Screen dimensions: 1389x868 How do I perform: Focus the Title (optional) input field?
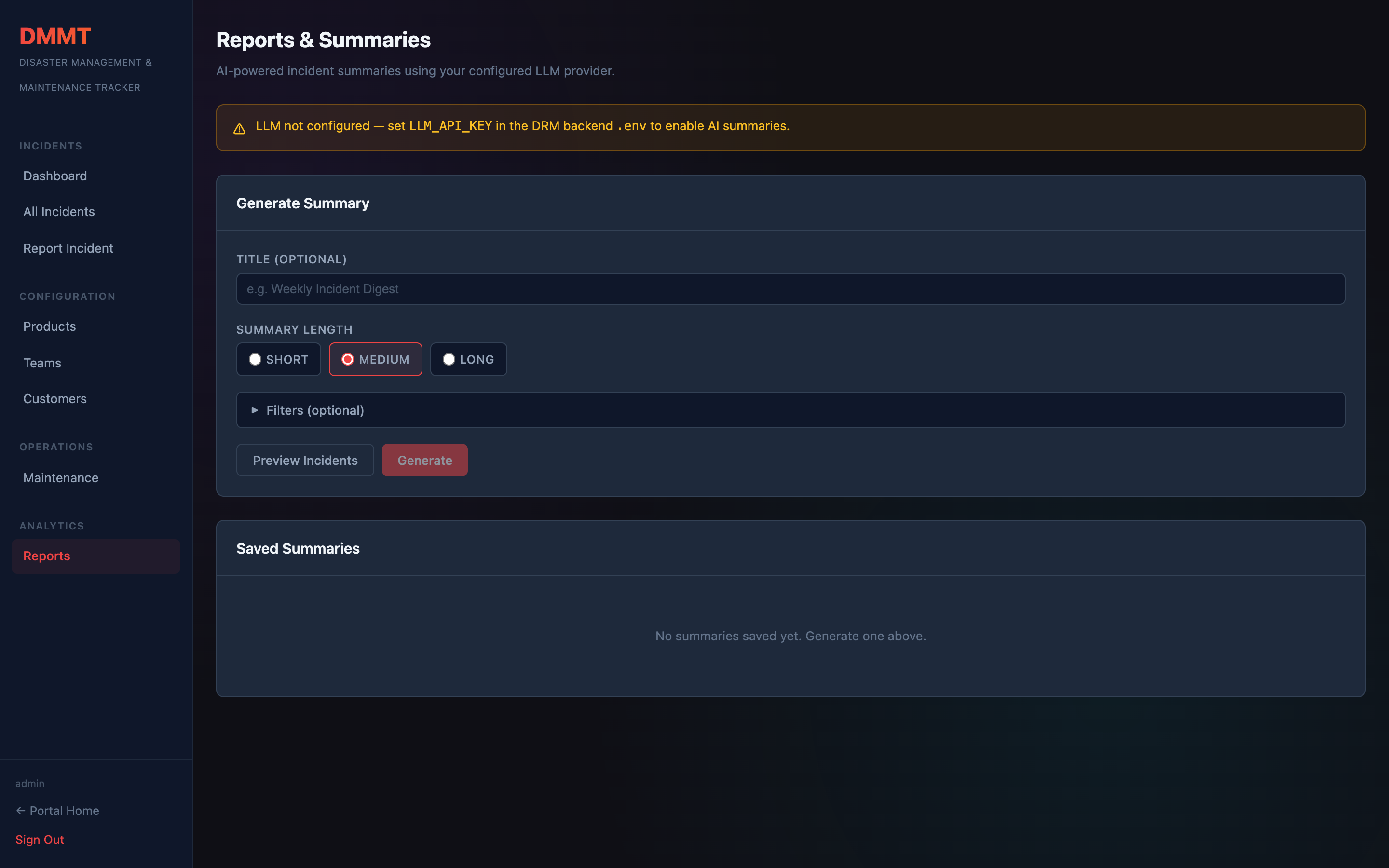(x=790, y=289)
